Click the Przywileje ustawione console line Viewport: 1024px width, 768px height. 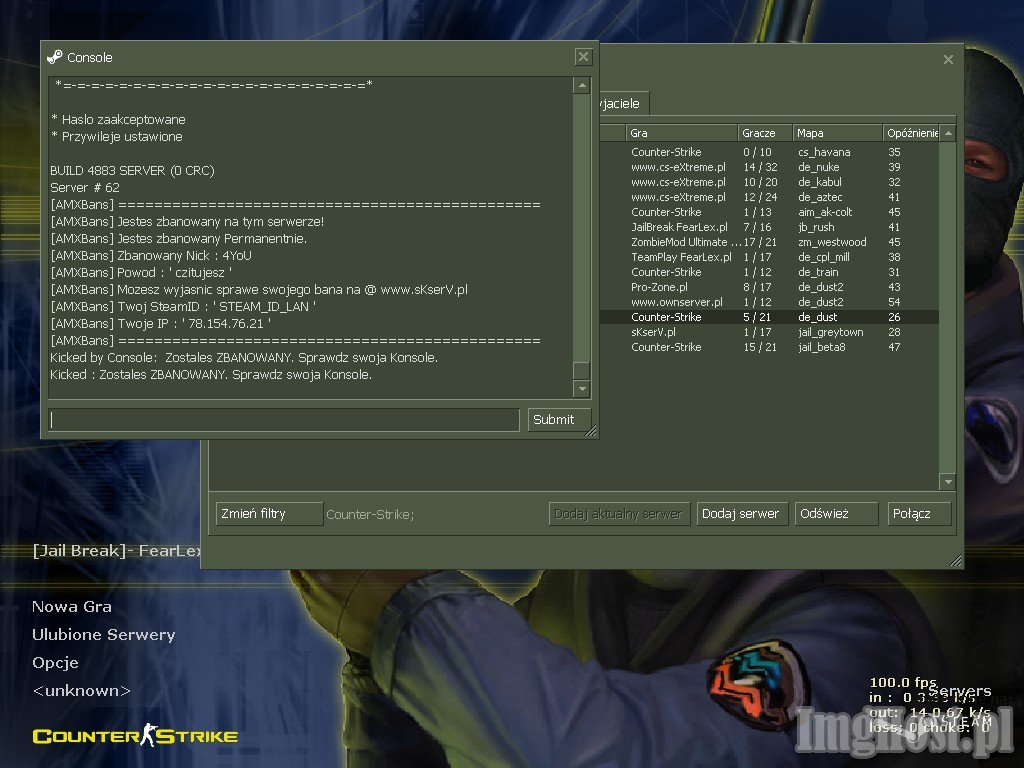pyautogui.click(x=117, y=137)
